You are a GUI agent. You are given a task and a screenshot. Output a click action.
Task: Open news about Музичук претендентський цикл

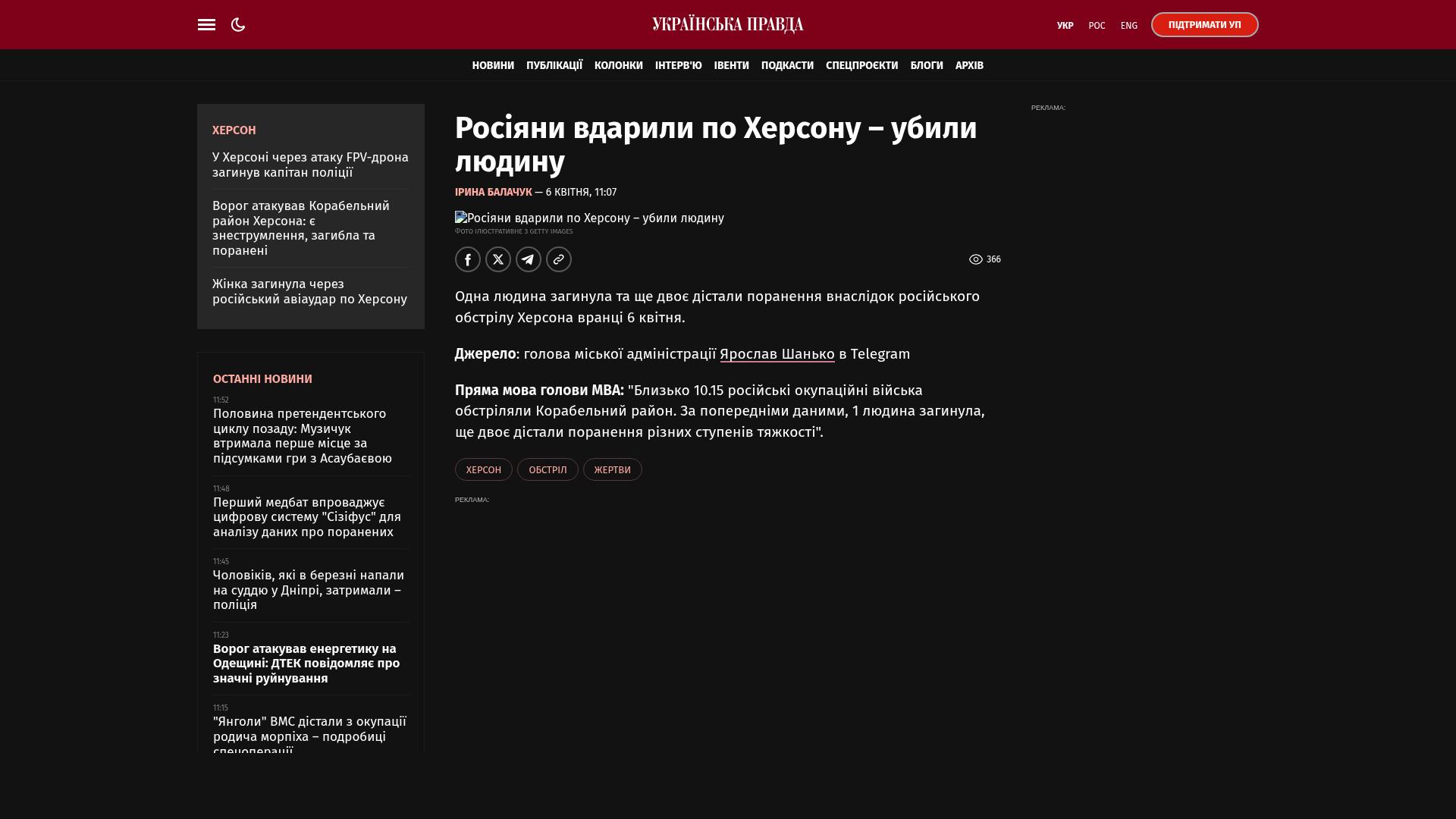pyautogui.click(x=303, y=436)
